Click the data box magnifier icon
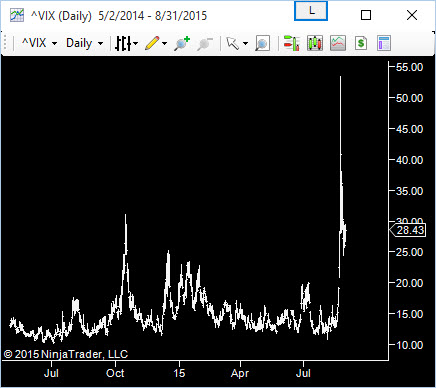 262,43
